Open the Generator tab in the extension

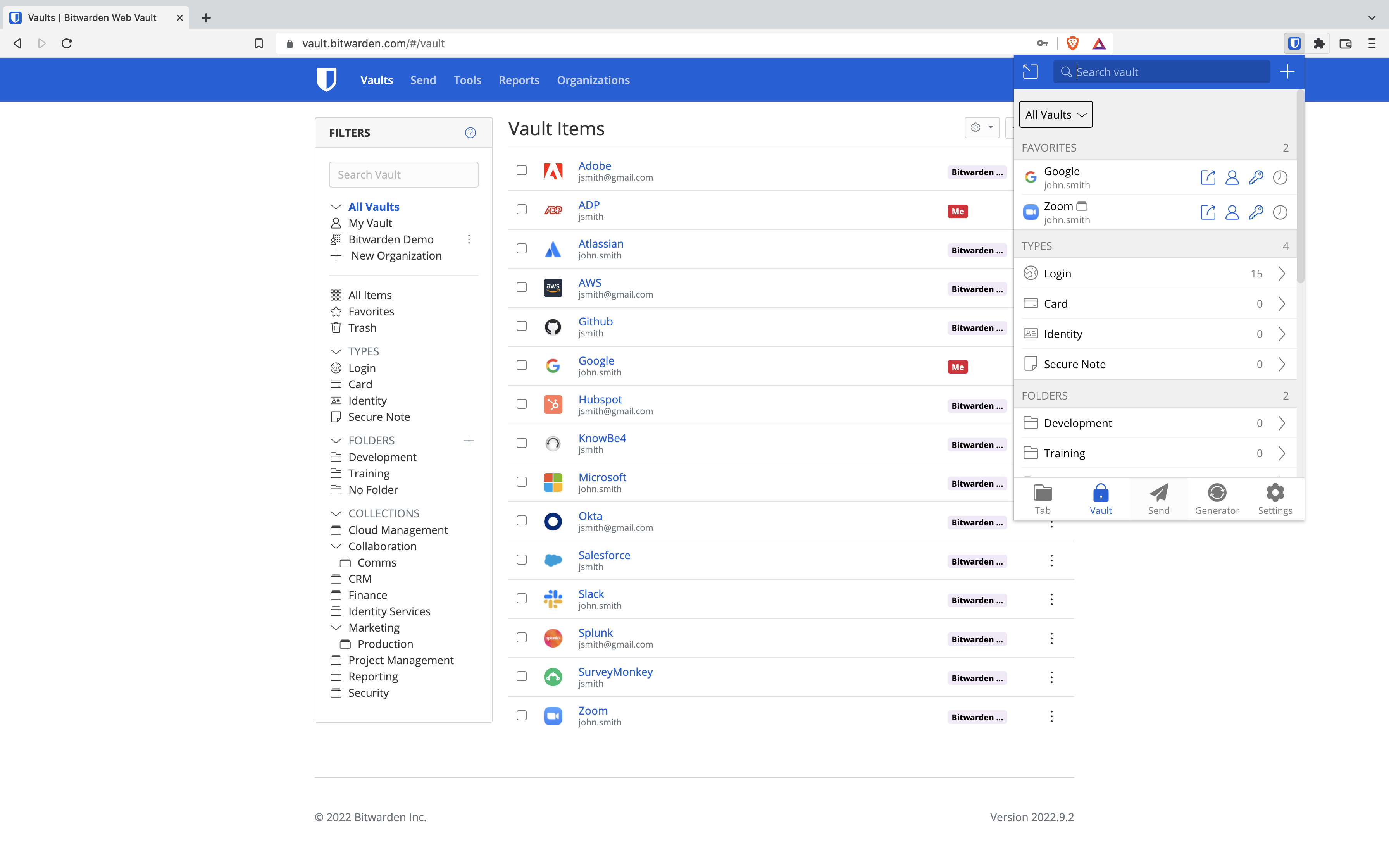pyautogui.click(x=1217, y=499)
